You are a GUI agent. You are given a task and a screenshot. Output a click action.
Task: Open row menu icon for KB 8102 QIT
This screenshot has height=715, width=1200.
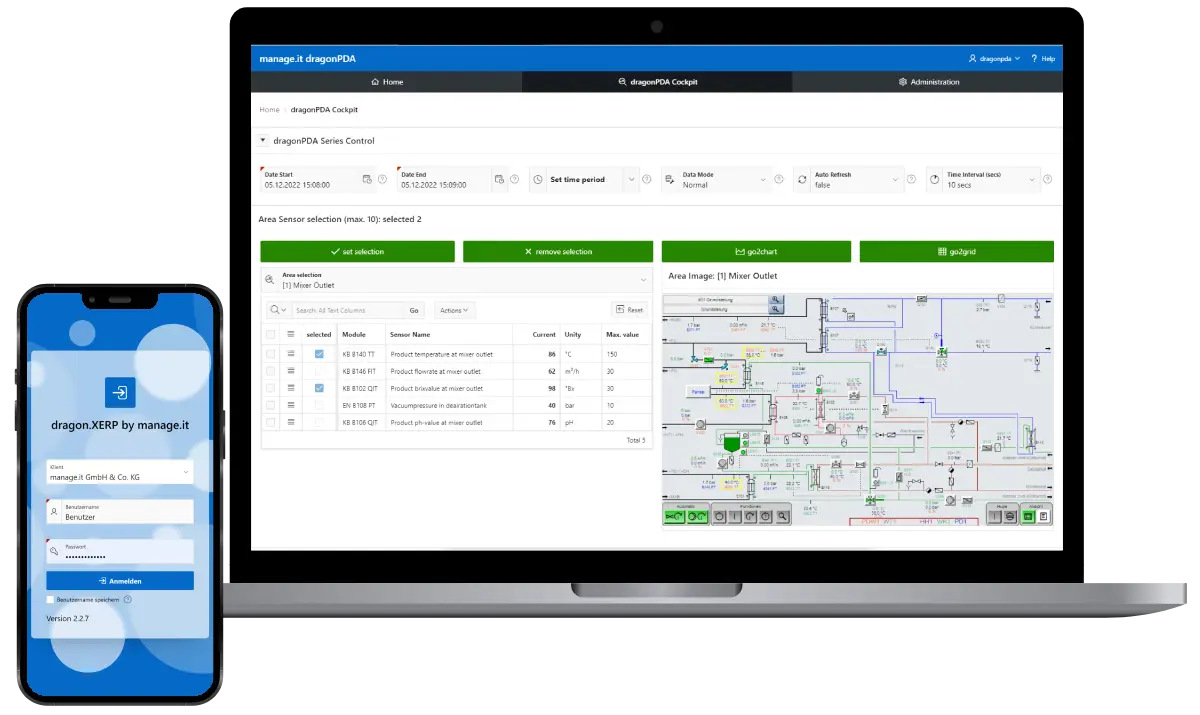pos(291,388)
